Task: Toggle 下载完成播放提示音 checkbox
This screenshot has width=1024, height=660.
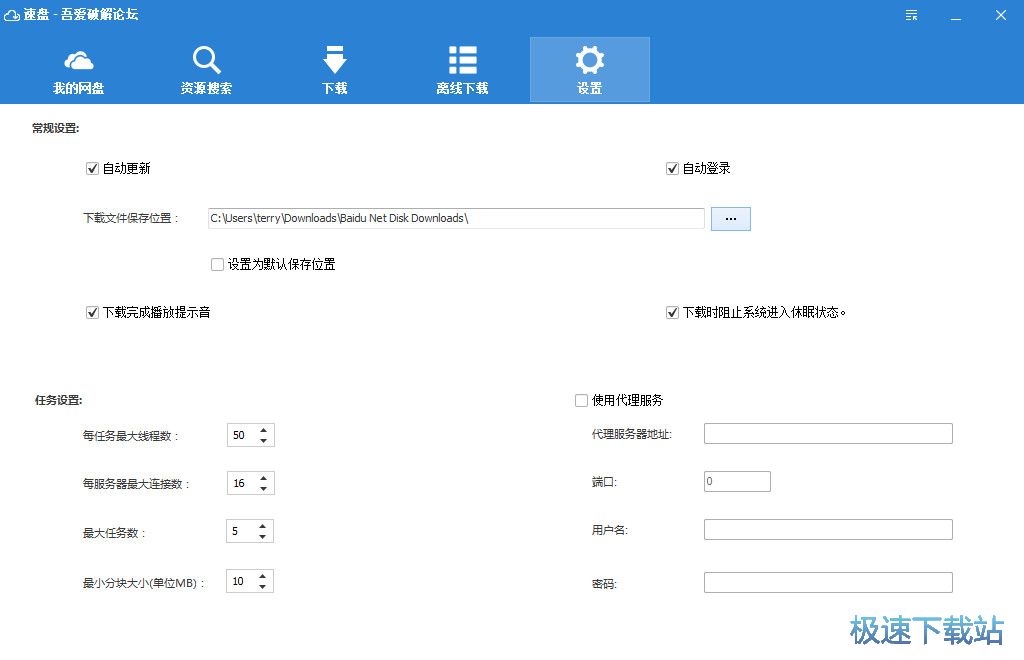Action: pos(92,313)
